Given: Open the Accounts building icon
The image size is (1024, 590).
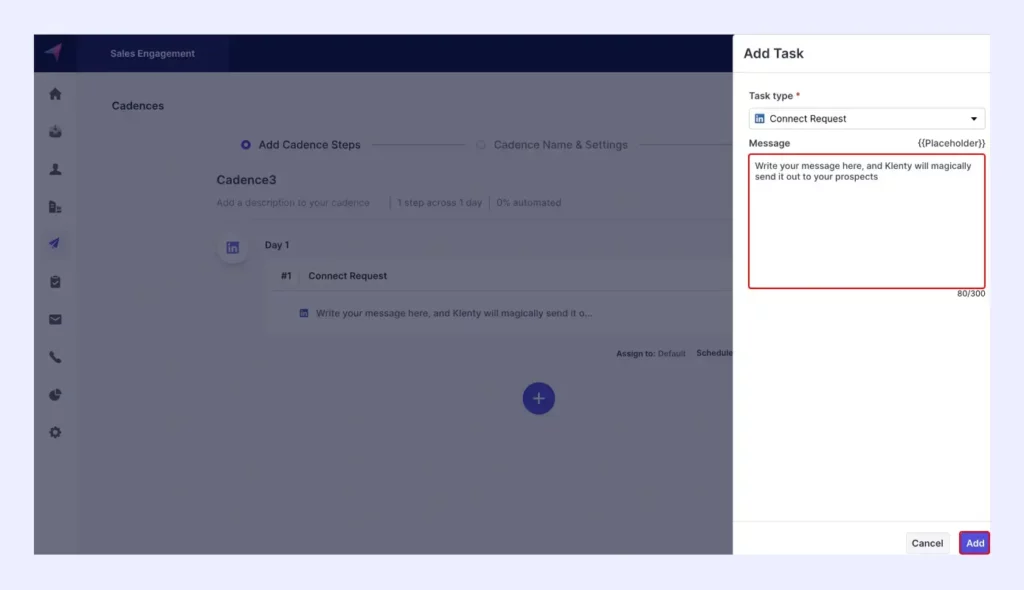Looking at the screenshot, I should tap(56, 207).
